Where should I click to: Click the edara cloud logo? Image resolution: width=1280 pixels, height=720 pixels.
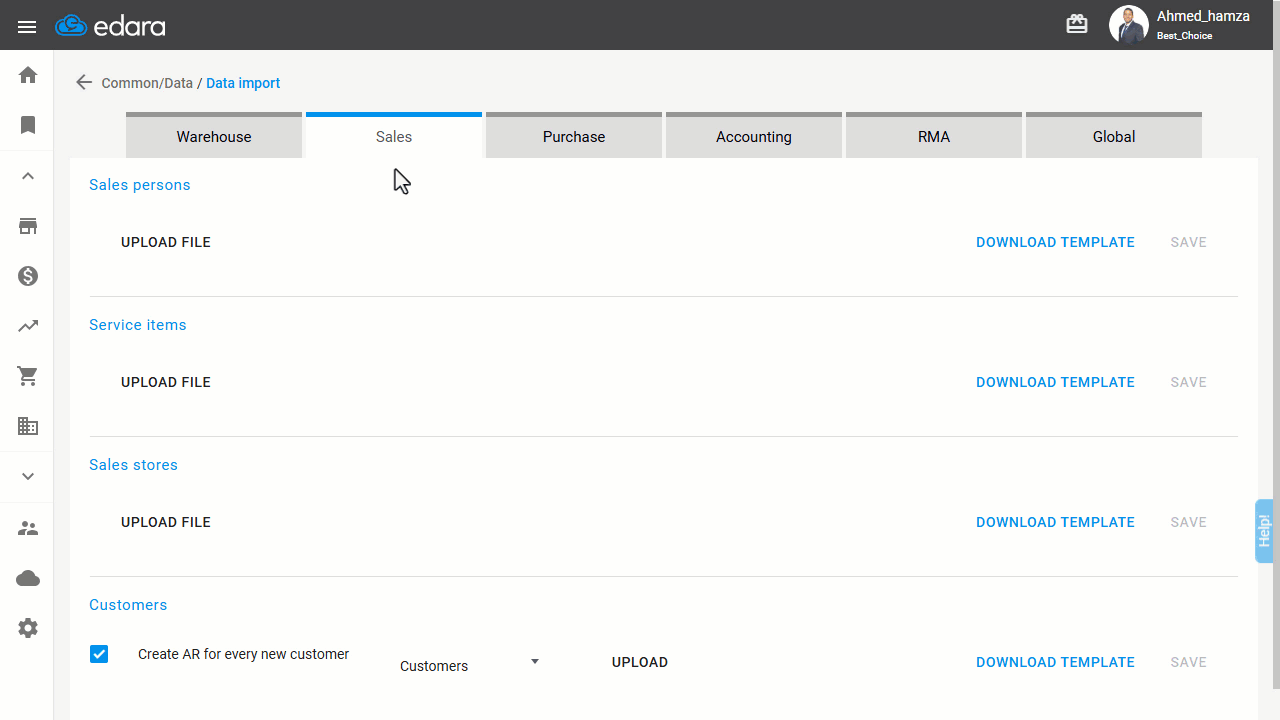click(111, 26)
